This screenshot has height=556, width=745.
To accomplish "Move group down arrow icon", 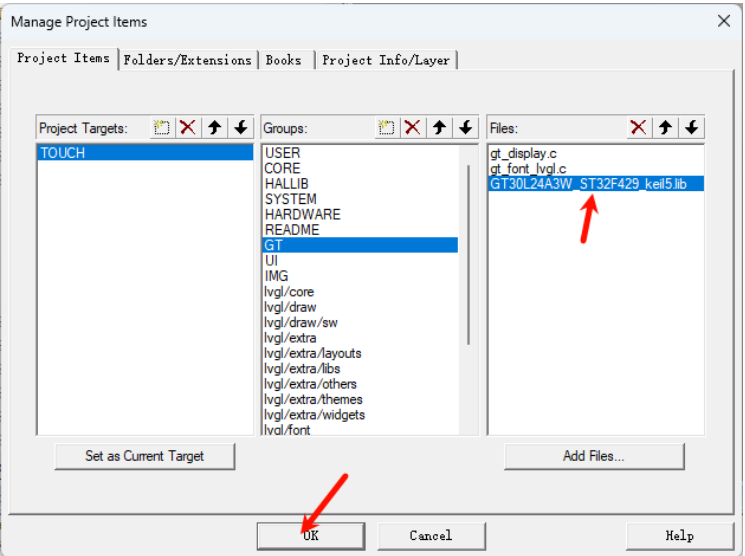I will click(x=466, y=127).
